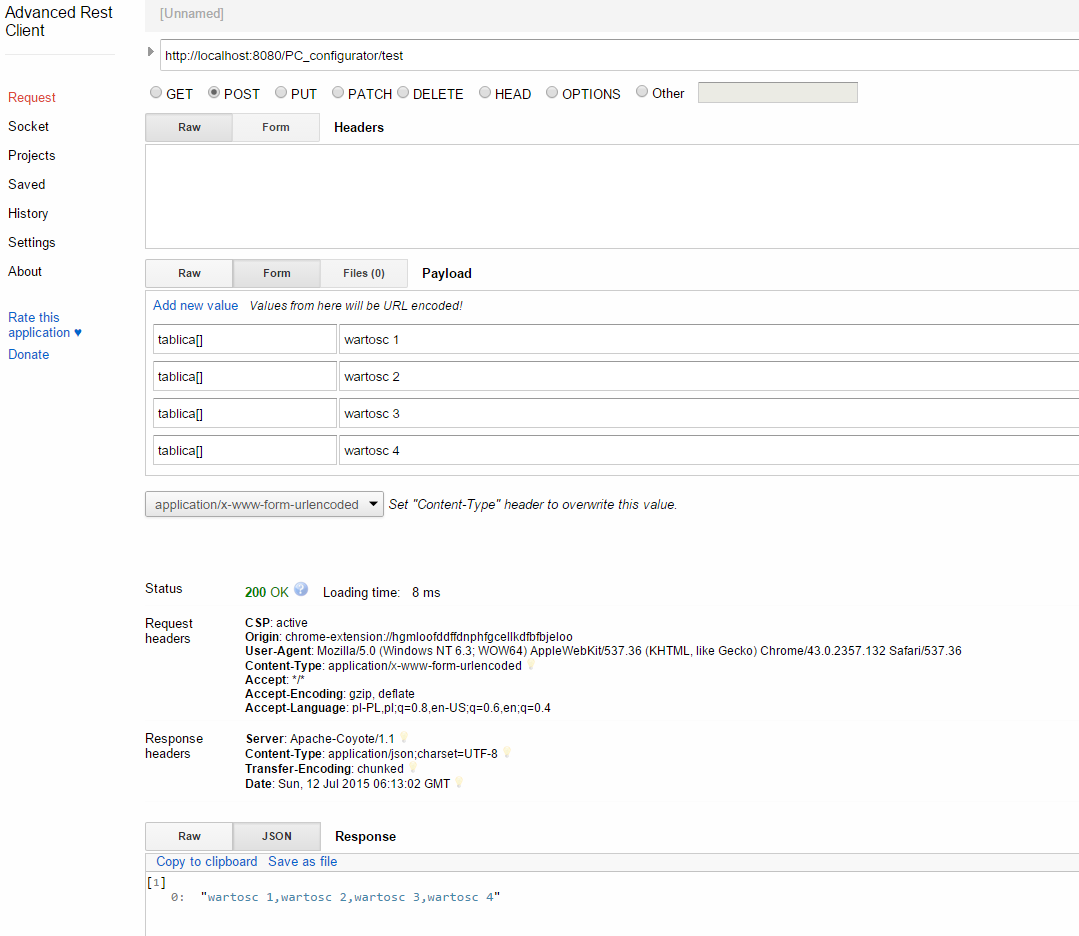Open Saved requests in the sidebar
Image resolution: width=1079 pixels, height=936 pixels.
coord(27,184)
